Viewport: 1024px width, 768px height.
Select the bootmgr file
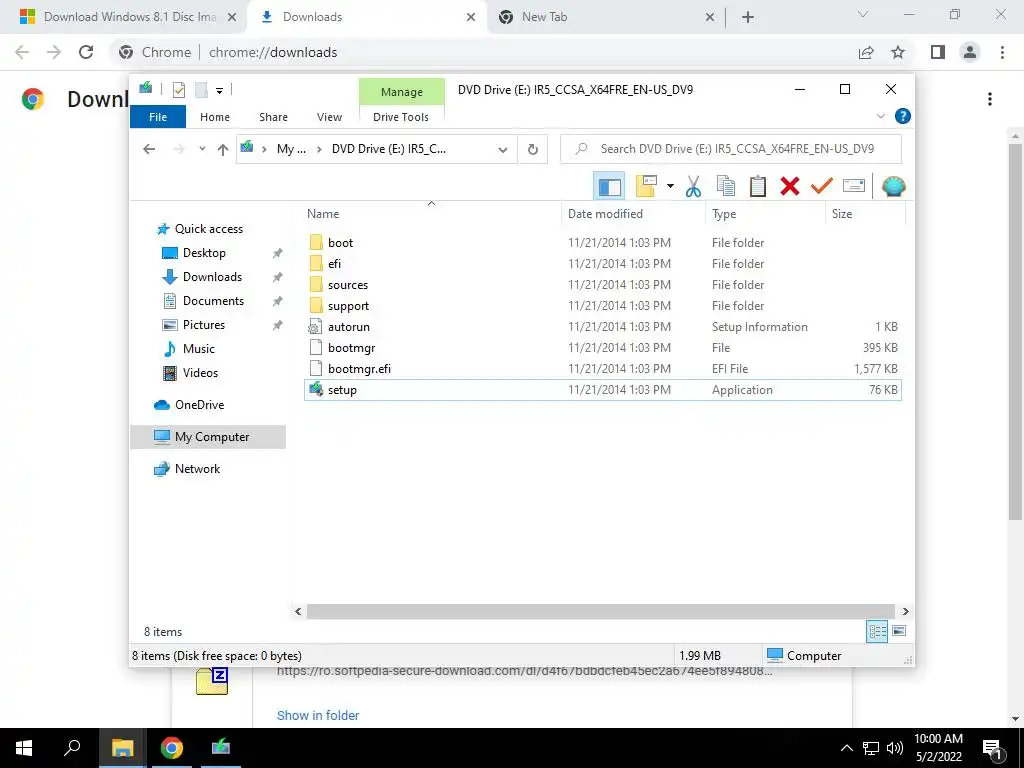[351, 348]
